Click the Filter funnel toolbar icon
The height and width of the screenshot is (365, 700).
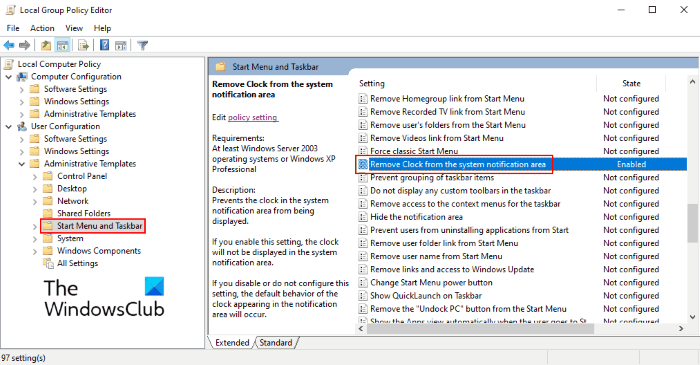(x=142, y=45)
